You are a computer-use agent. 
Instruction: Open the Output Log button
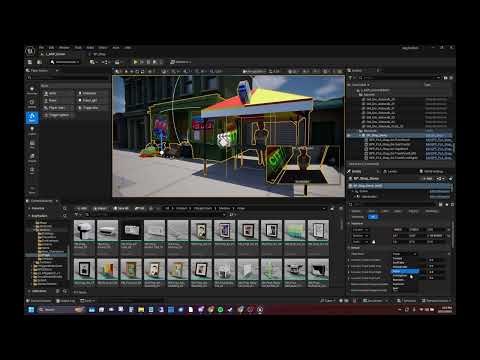point(66,301)
